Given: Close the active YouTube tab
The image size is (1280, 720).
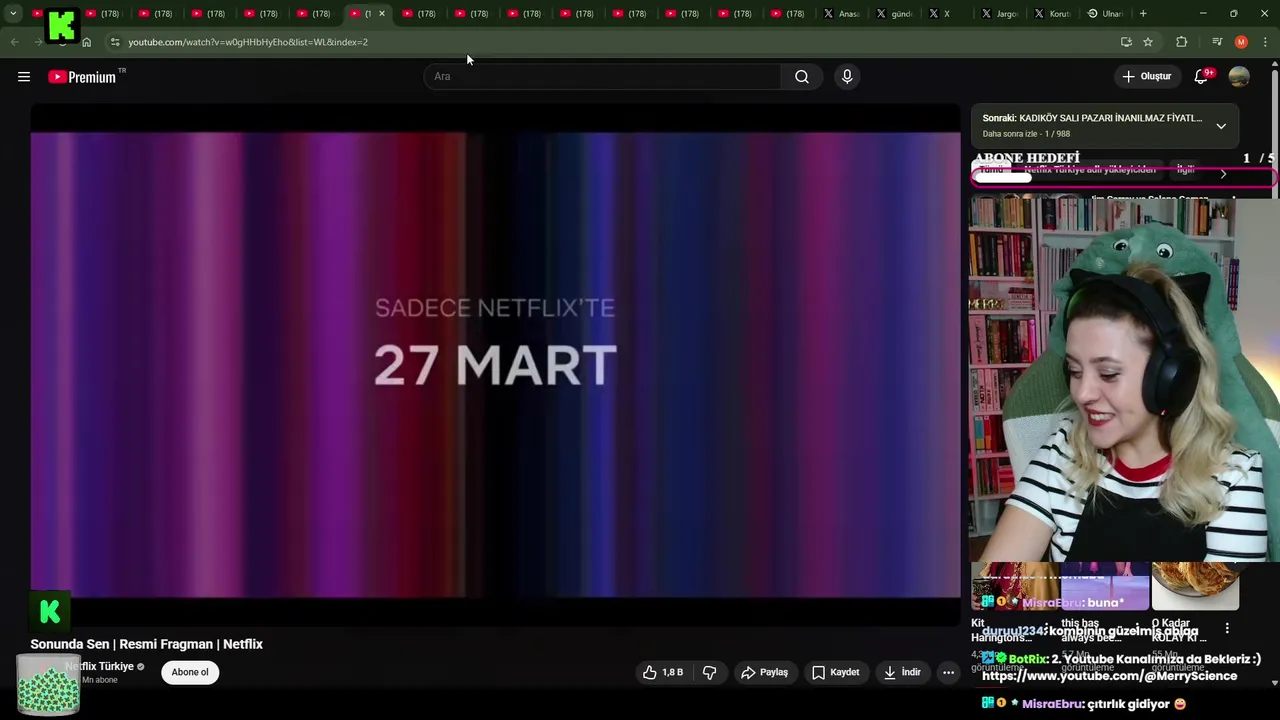Looking at the screenshot, I should (x=381, y=14).
